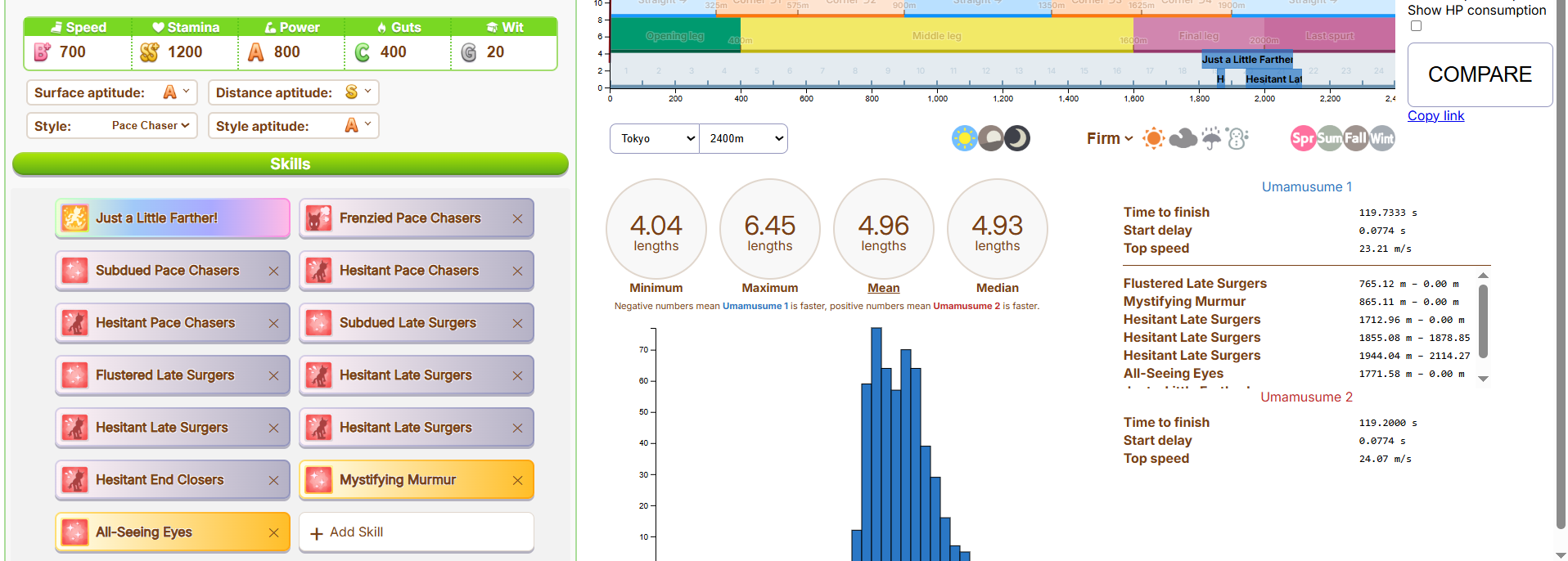Click the Add Skill button
This screenshot has height=561, width=1568.
417,532
